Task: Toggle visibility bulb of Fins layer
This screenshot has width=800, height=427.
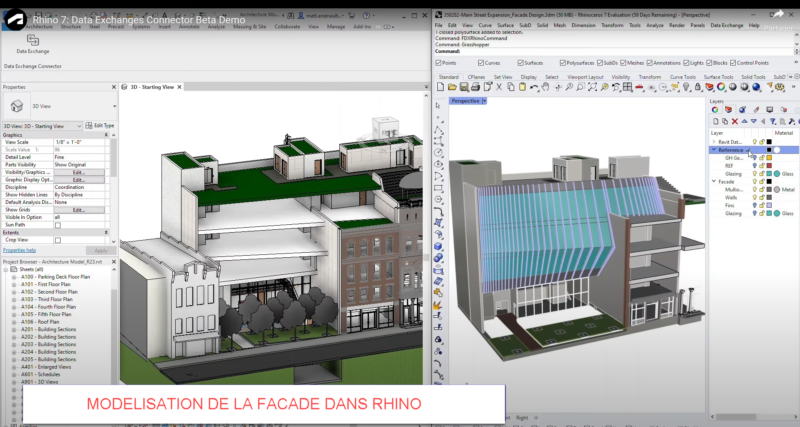Action: point(755,204)
